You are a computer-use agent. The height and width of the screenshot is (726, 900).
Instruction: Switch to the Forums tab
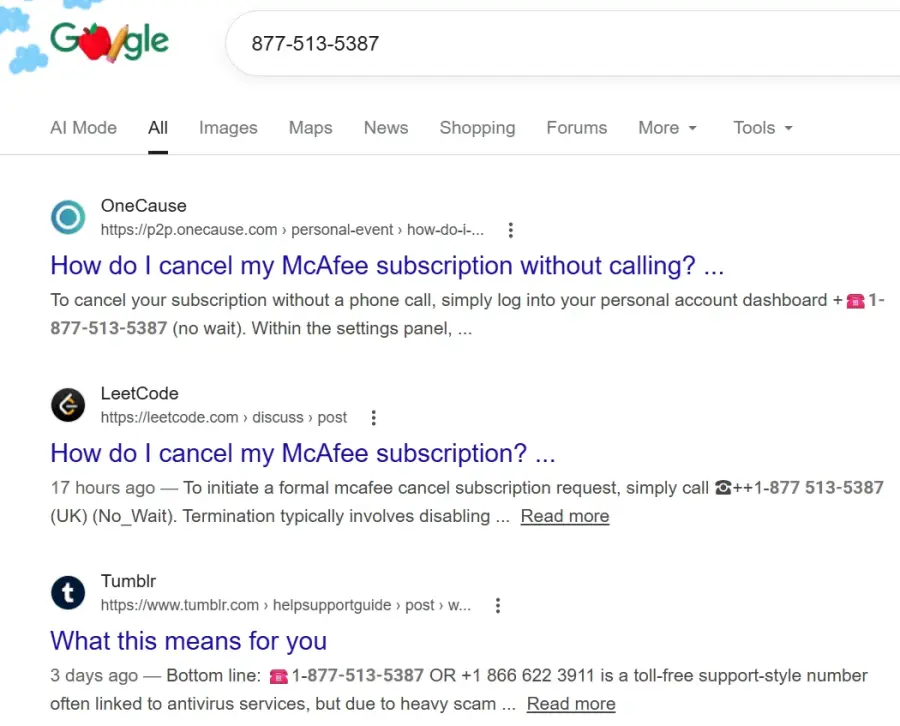tap(576, 127)
